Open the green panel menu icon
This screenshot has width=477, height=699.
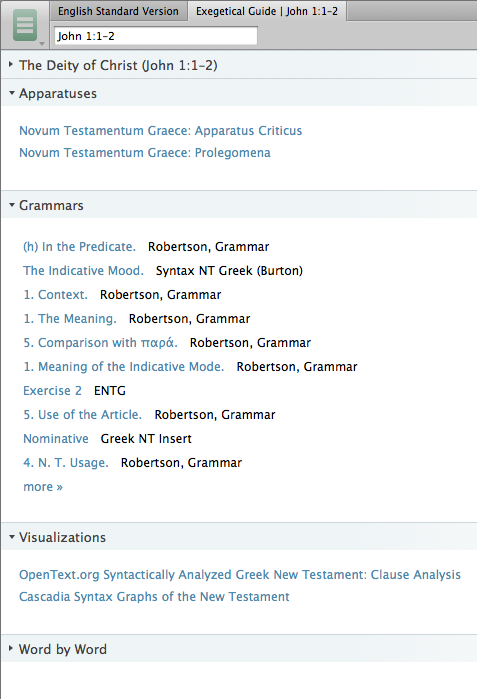25,25
